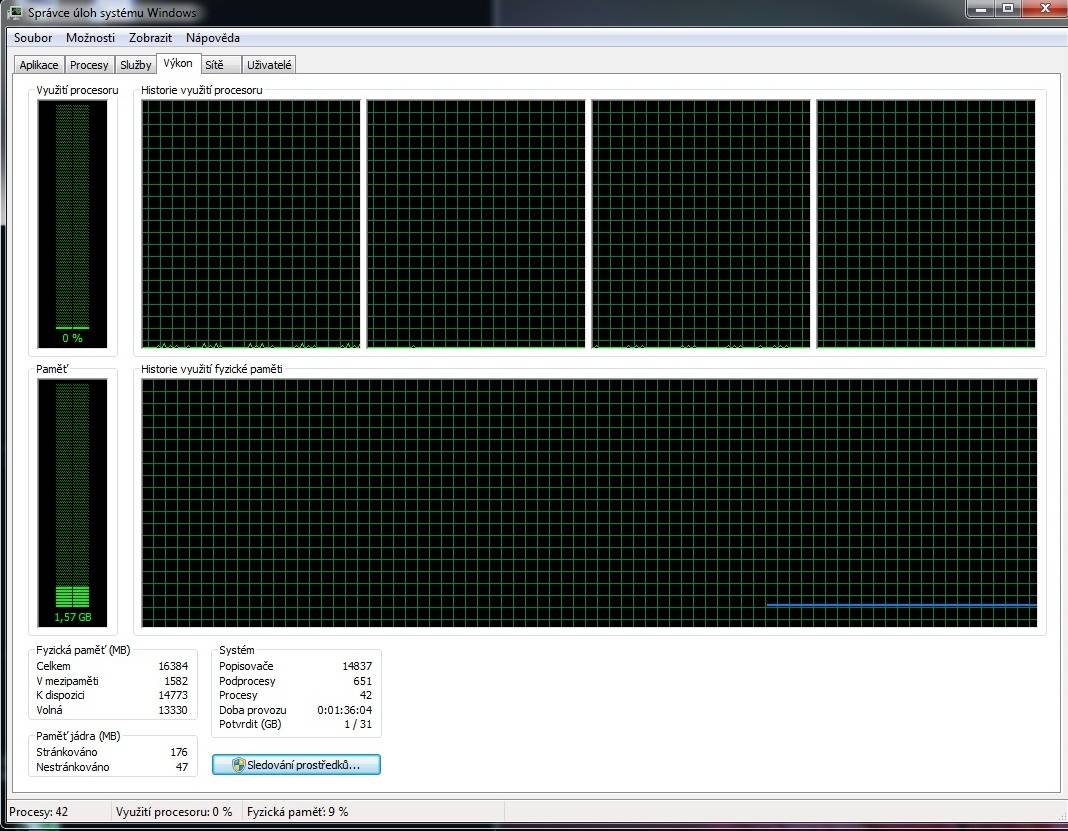Click the memory meter showing 1,57 GB
Screen dimensions: 1068x831
coord(72,503)
